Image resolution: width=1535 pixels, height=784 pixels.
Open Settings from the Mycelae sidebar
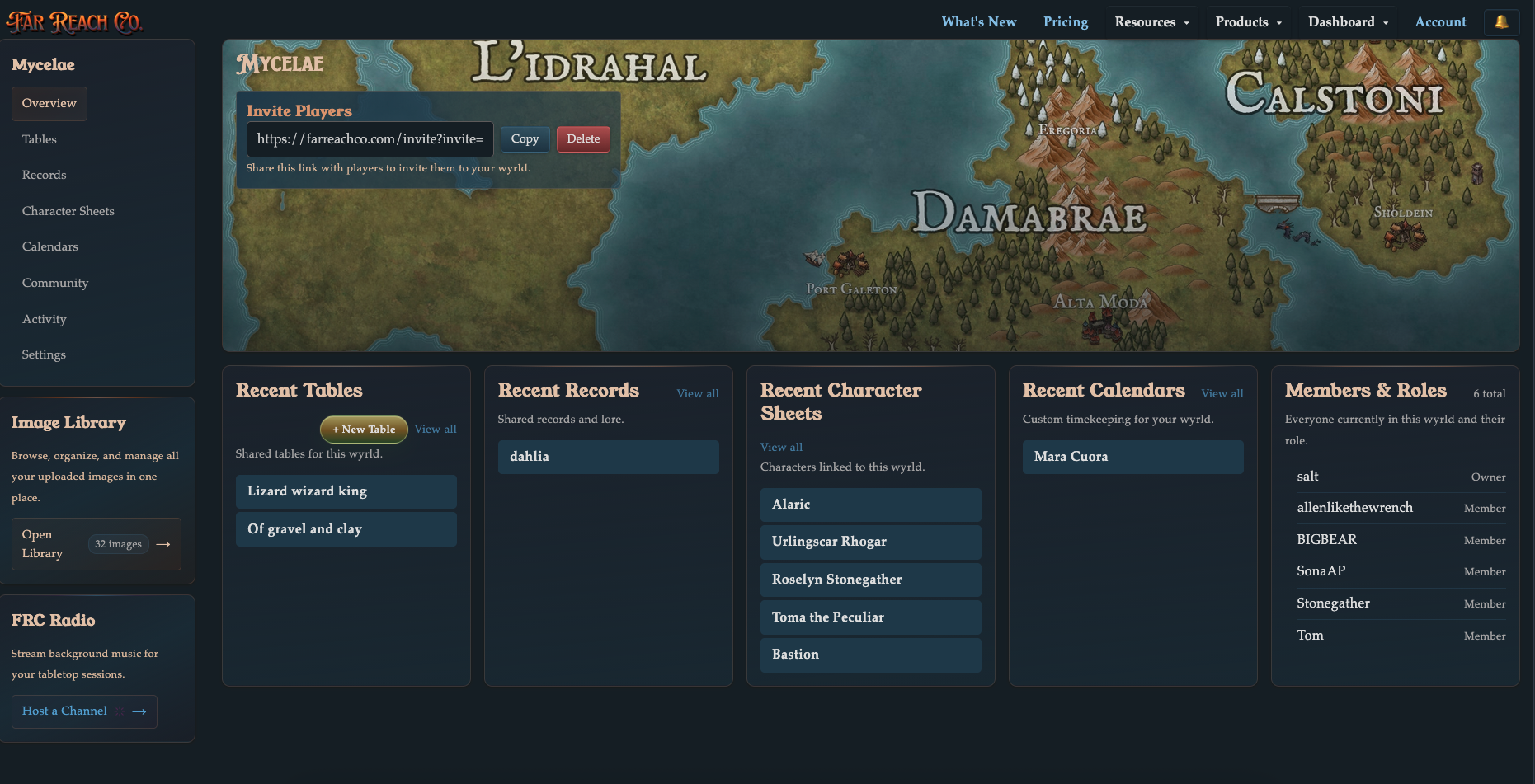[43, 354]
